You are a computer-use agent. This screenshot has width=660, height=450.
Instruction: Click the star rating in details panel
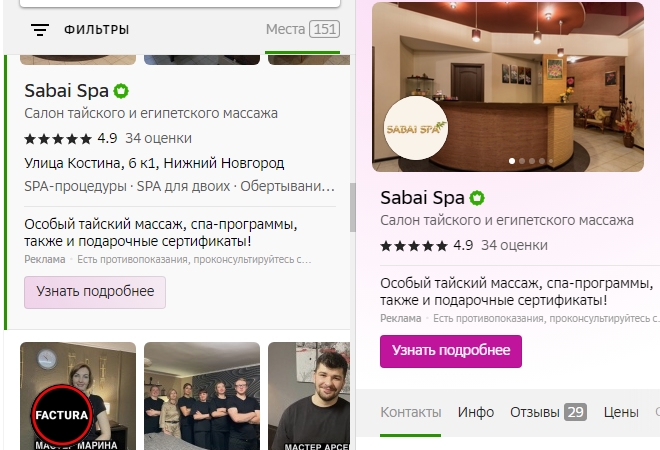click(414, 245)
